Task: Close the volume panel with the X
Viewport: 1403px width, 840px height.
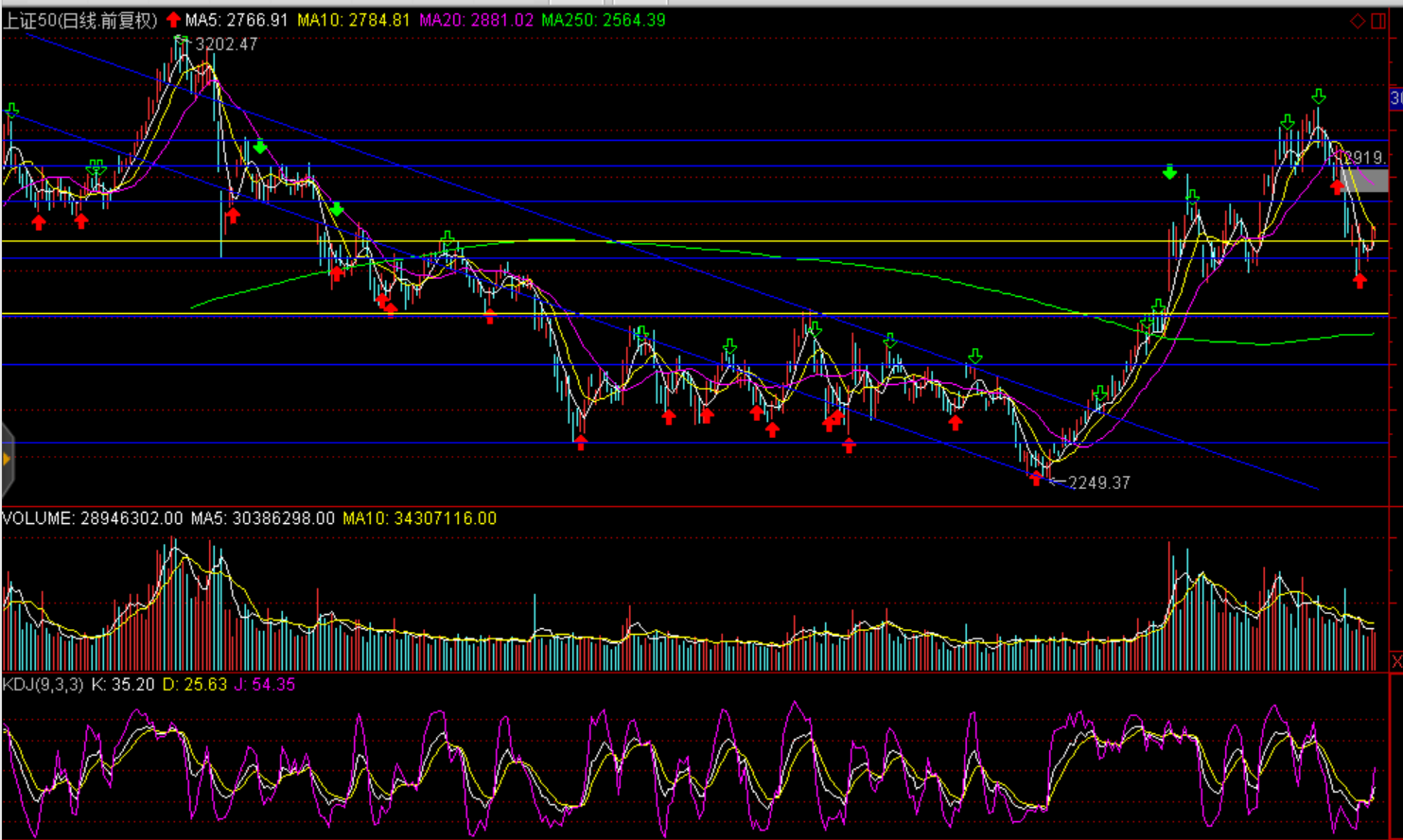Action: tap(1395, 661)
